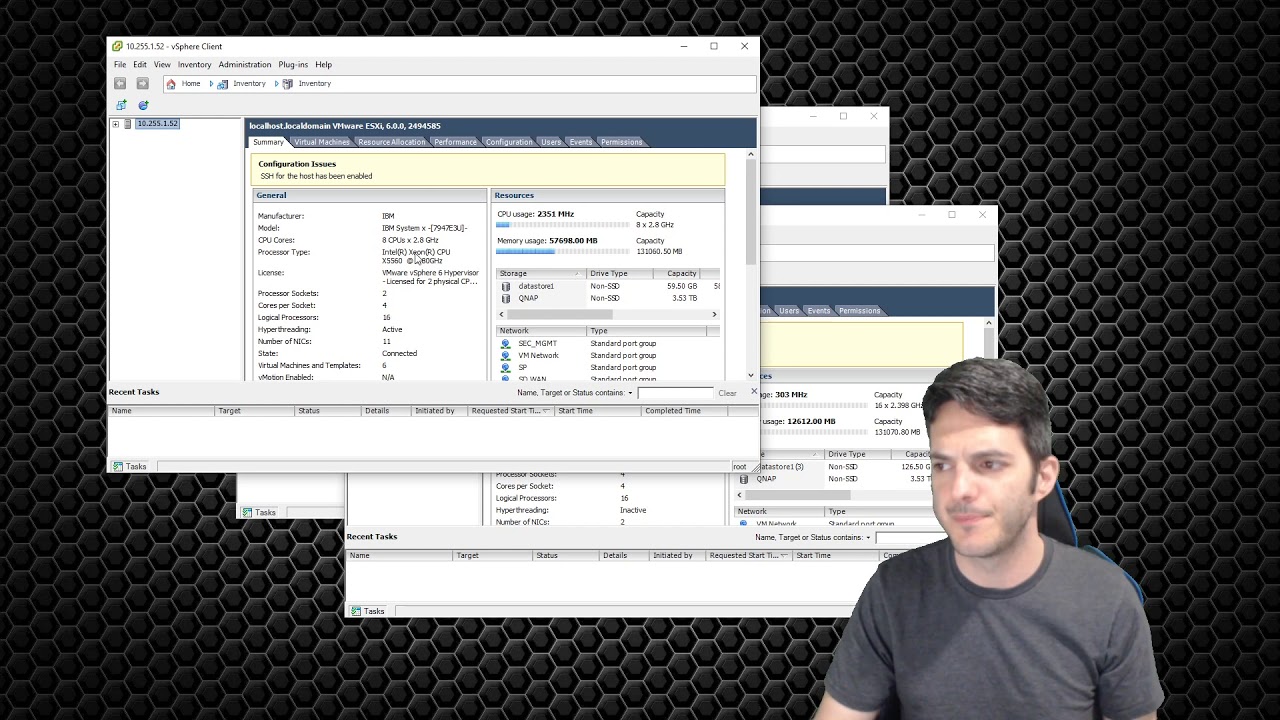Click the vSphere Client title bar app icon
The height and width of the screenshot is (720, 1280).
(118, 46)
